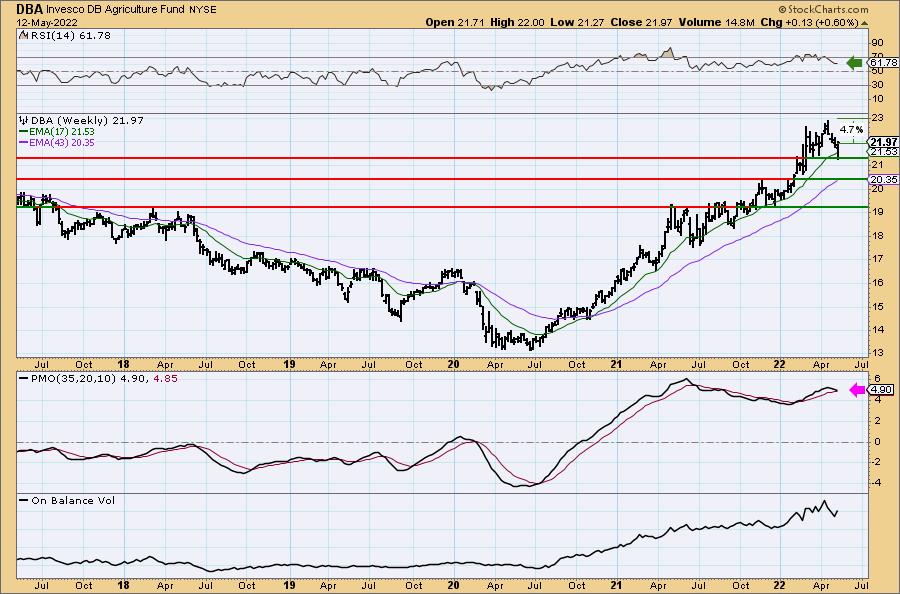Viewport: 900px width, 594px height.
Task: Click the up triangle after Chg percentage
Action: pyautogui.click(x=864, y=23)
